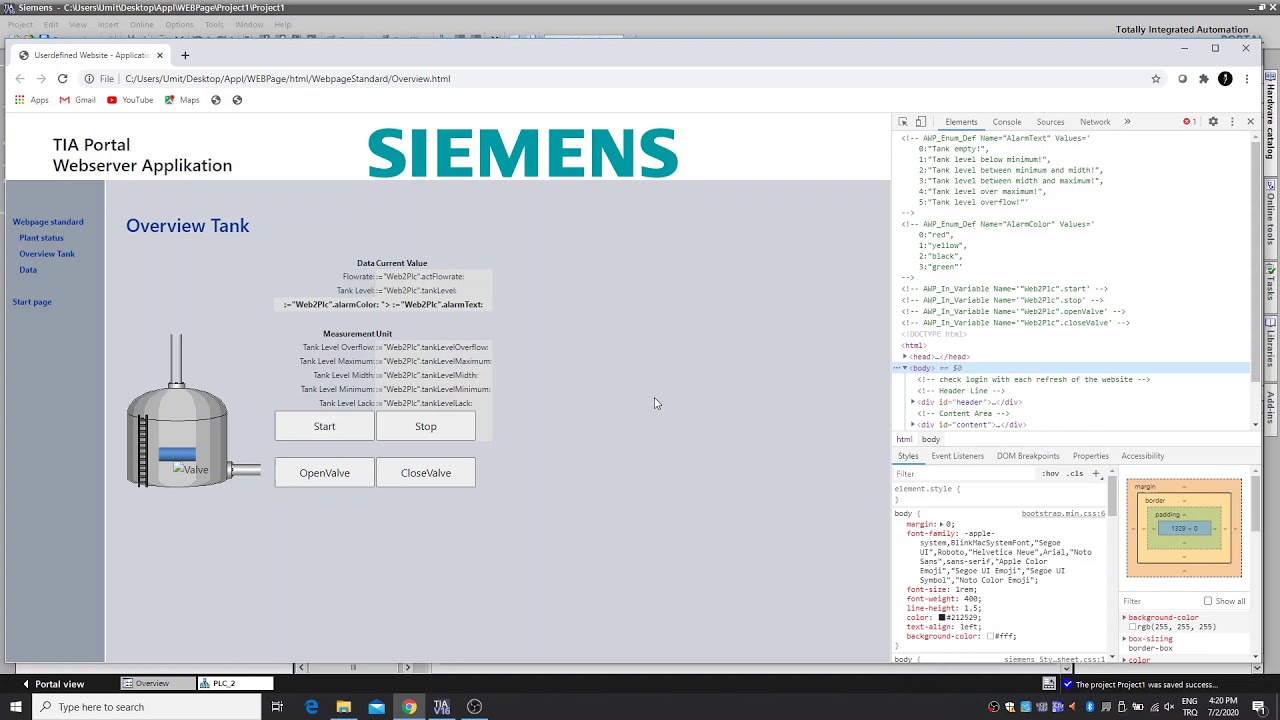Toggle the .cls class editor button

tap(1075, 473)
